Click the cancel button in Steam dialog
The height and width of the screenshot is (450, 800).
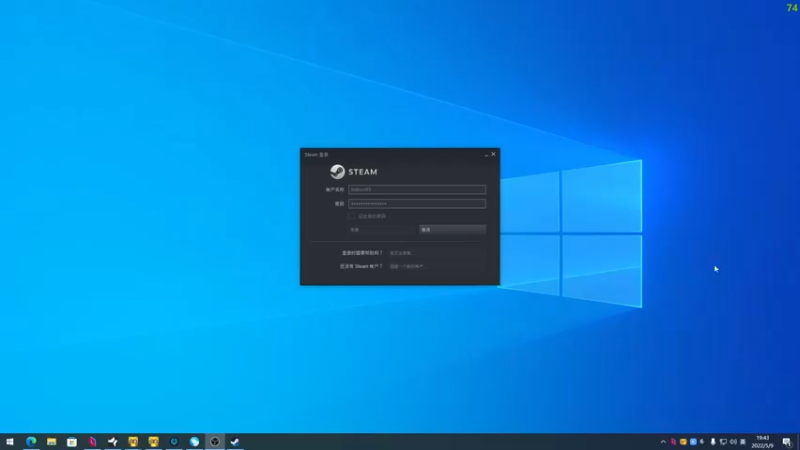click(x=453, y=230)
